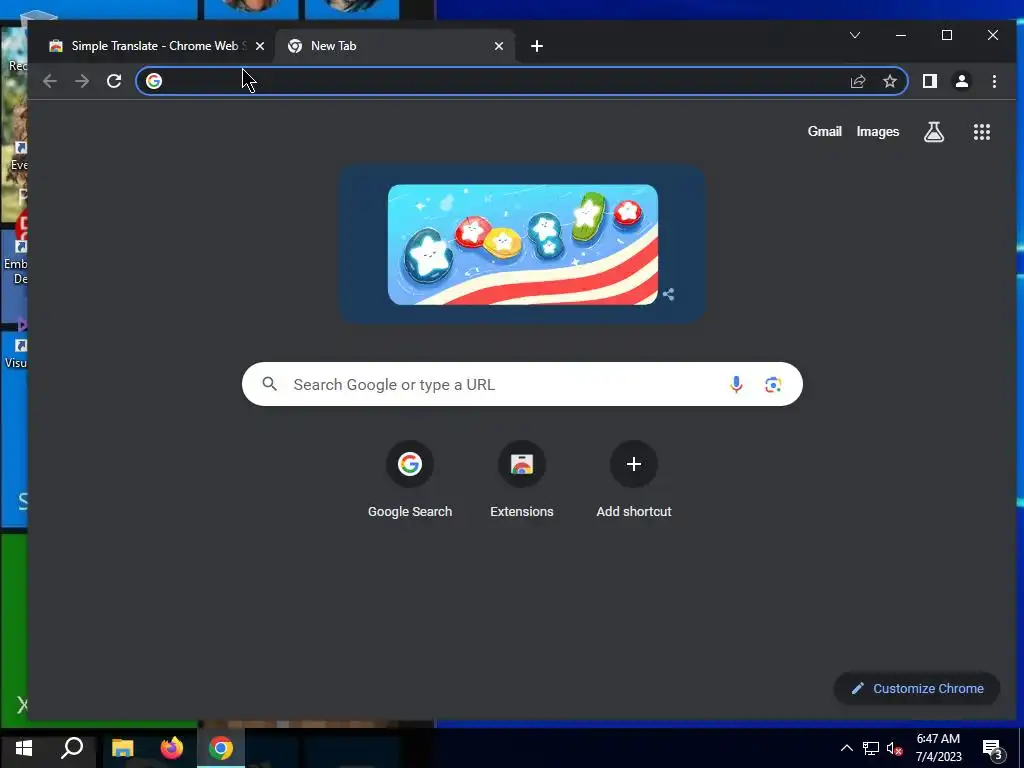Click the share page icon in address bar
This screenshot has width=1024, height=768.
point(857,81)
